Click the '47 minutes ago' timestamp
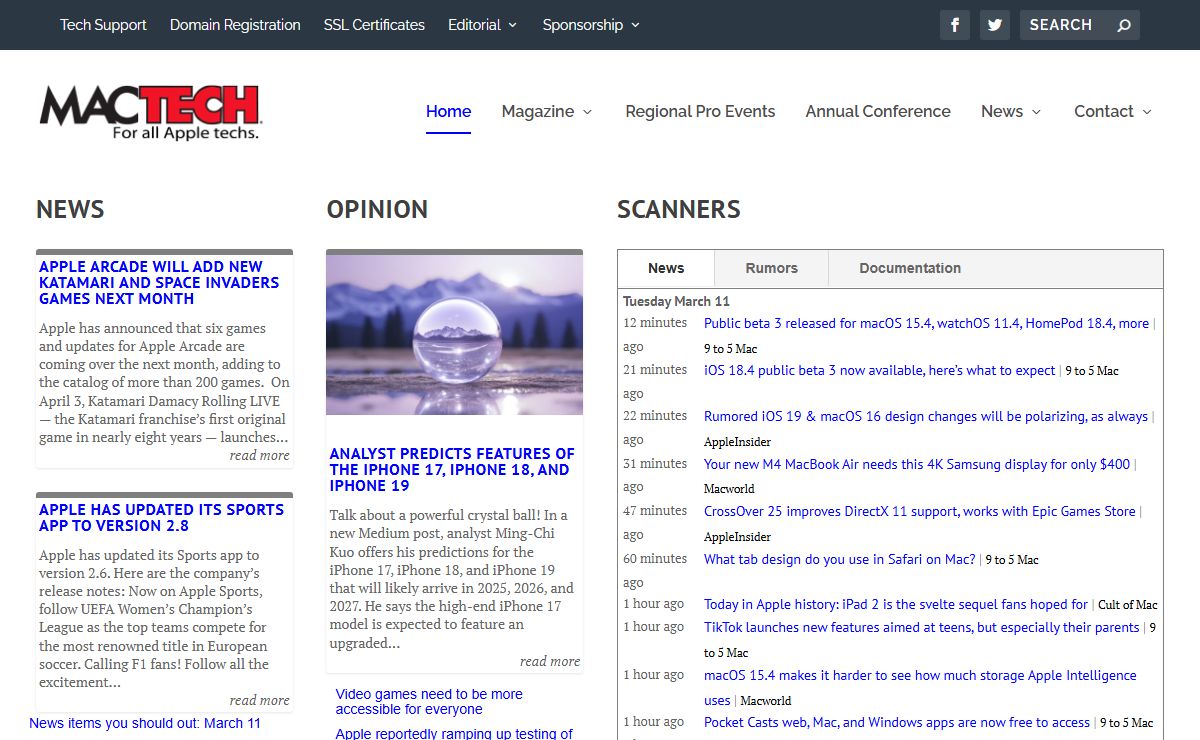 [655, 523]
